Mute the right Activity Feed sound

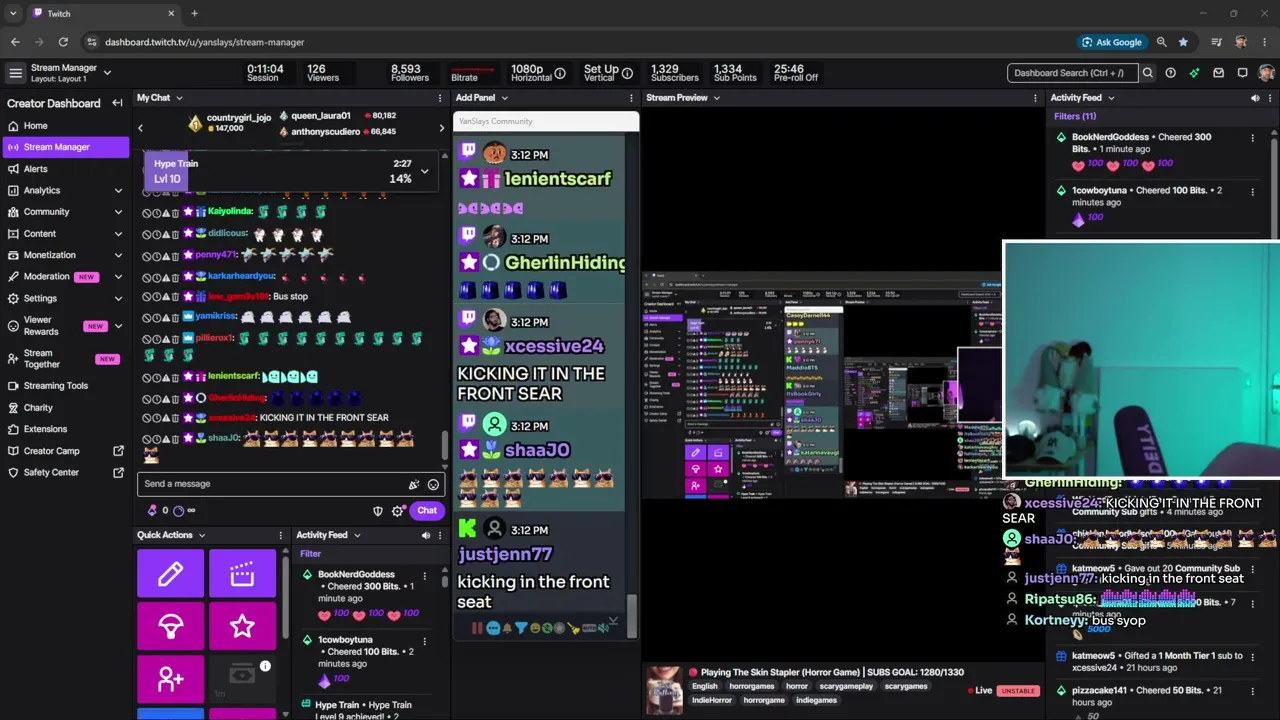pyautogui.click(x=1255, y=98)
